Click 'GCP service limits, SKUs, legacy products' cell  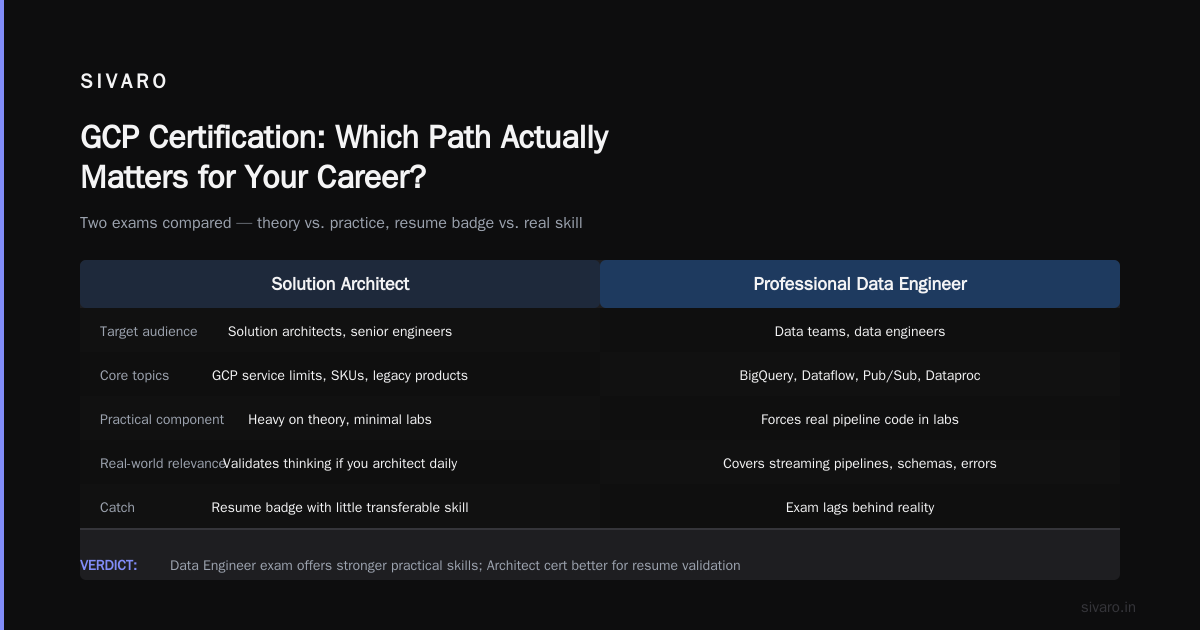[x=340, y=375]
